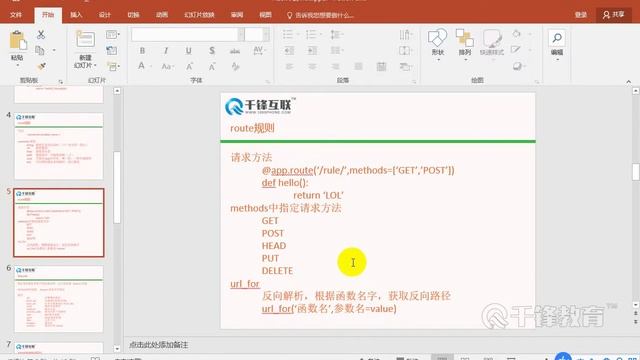
Task: Select slide 4 thumbnail
Action: pyautogui.click(x=59, y=146)
